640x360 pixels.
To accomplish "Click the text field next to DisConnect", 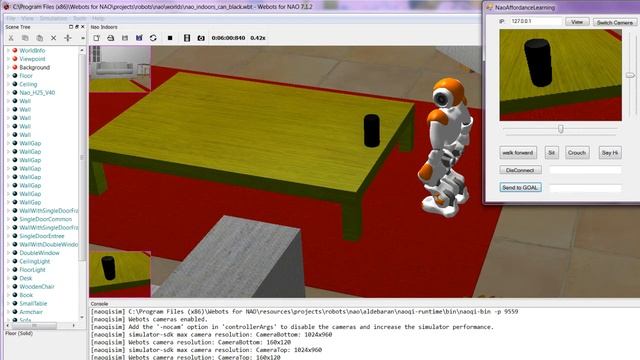I will pyautogui.click(x=585, y=170).
